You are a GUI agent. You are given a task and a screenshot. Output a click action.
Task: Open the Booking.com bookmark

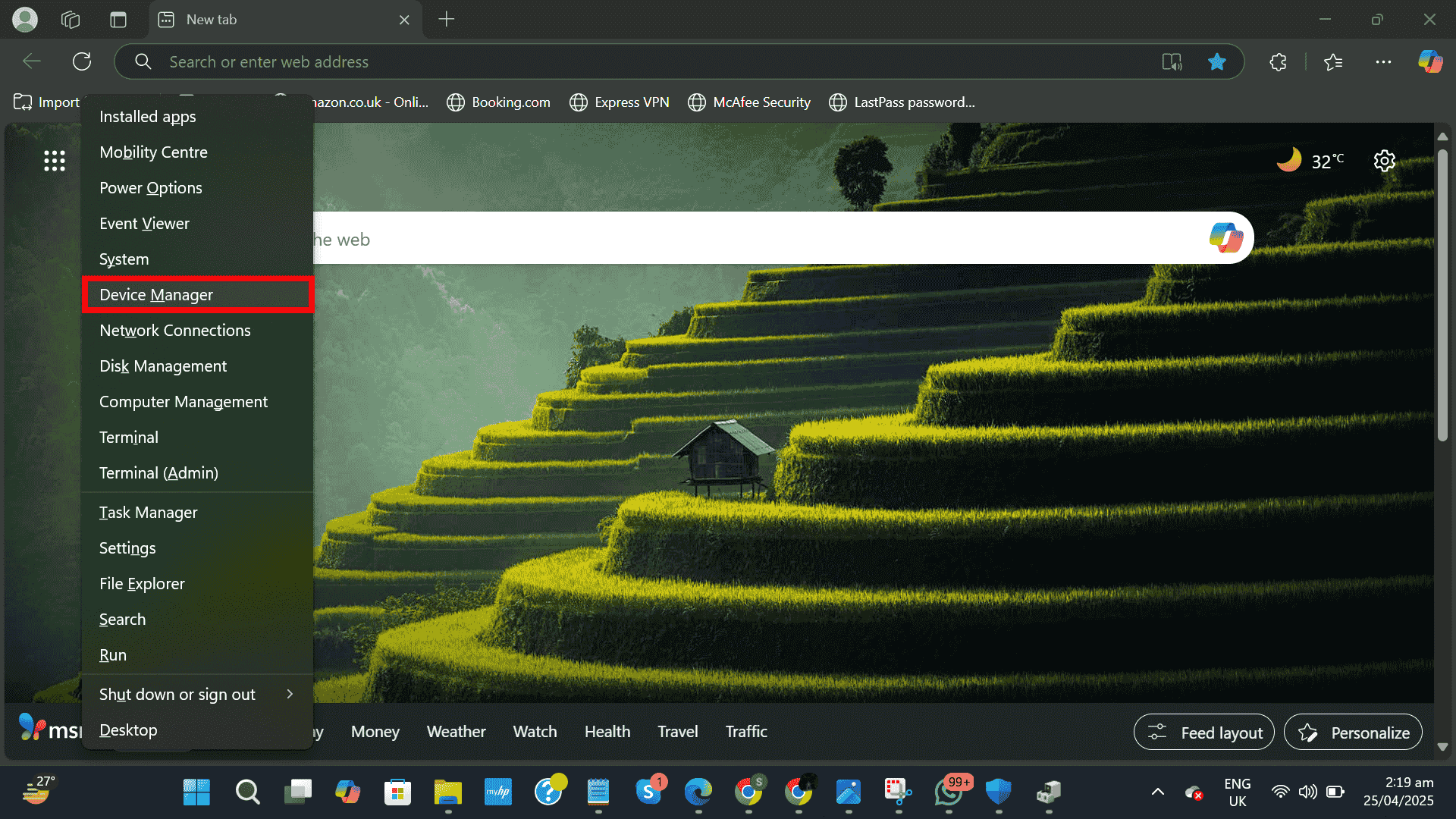coord(498,102)
